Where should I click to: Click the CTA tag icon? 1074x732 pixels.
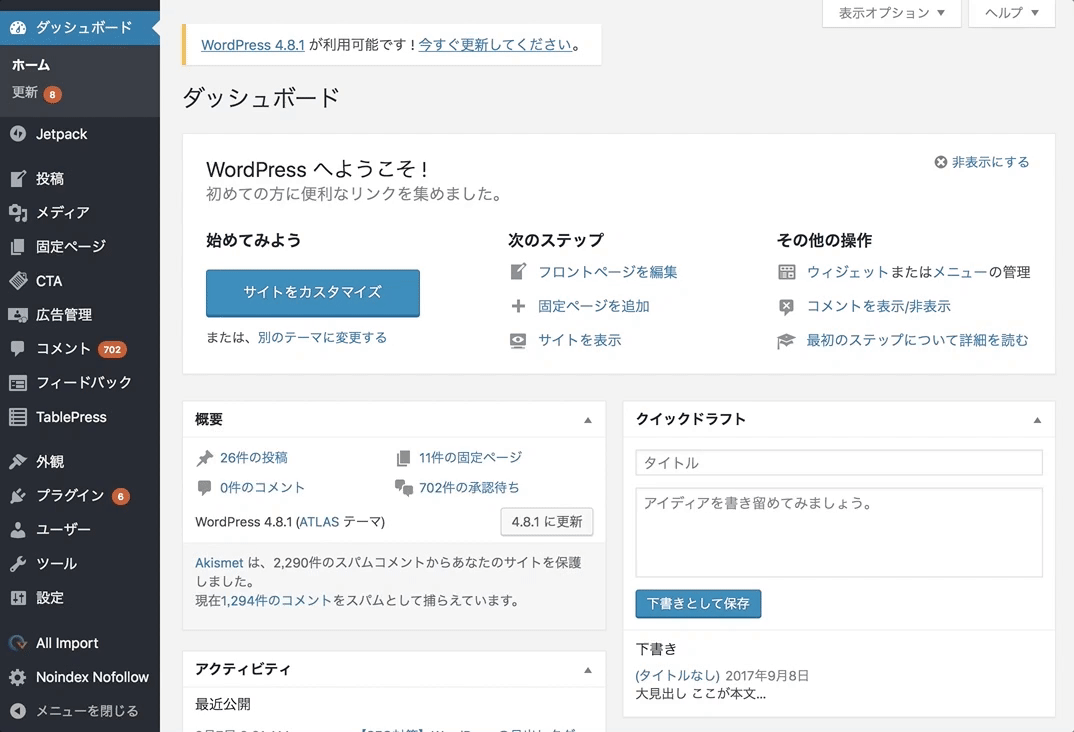(18, 281)
